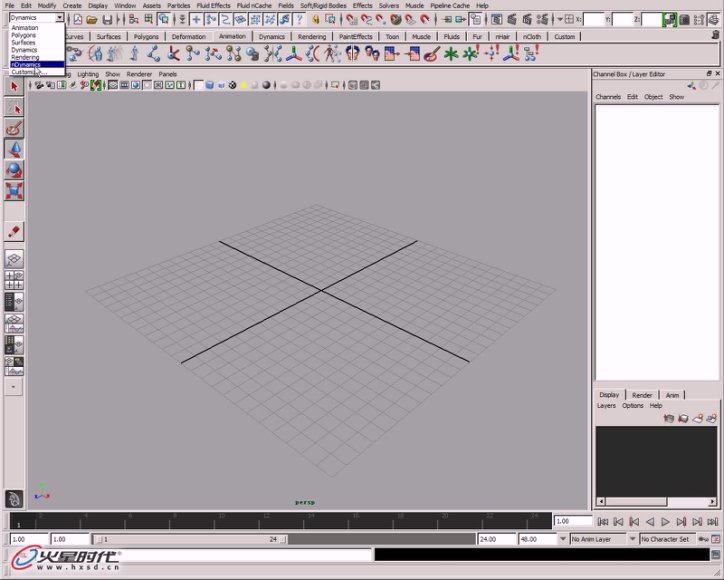724x580 pixels.
Task: Open the Options menu in Layer Editor
Action: [x=633, y=406]
